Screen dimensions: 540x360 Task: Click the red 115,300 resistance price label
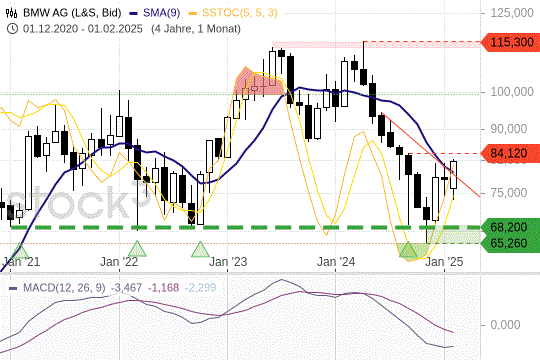(x=510, y=42)
